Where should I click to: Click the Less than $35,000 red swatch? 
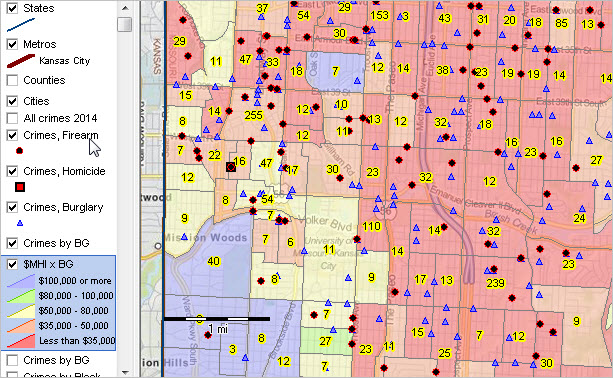tap(21, 340)
